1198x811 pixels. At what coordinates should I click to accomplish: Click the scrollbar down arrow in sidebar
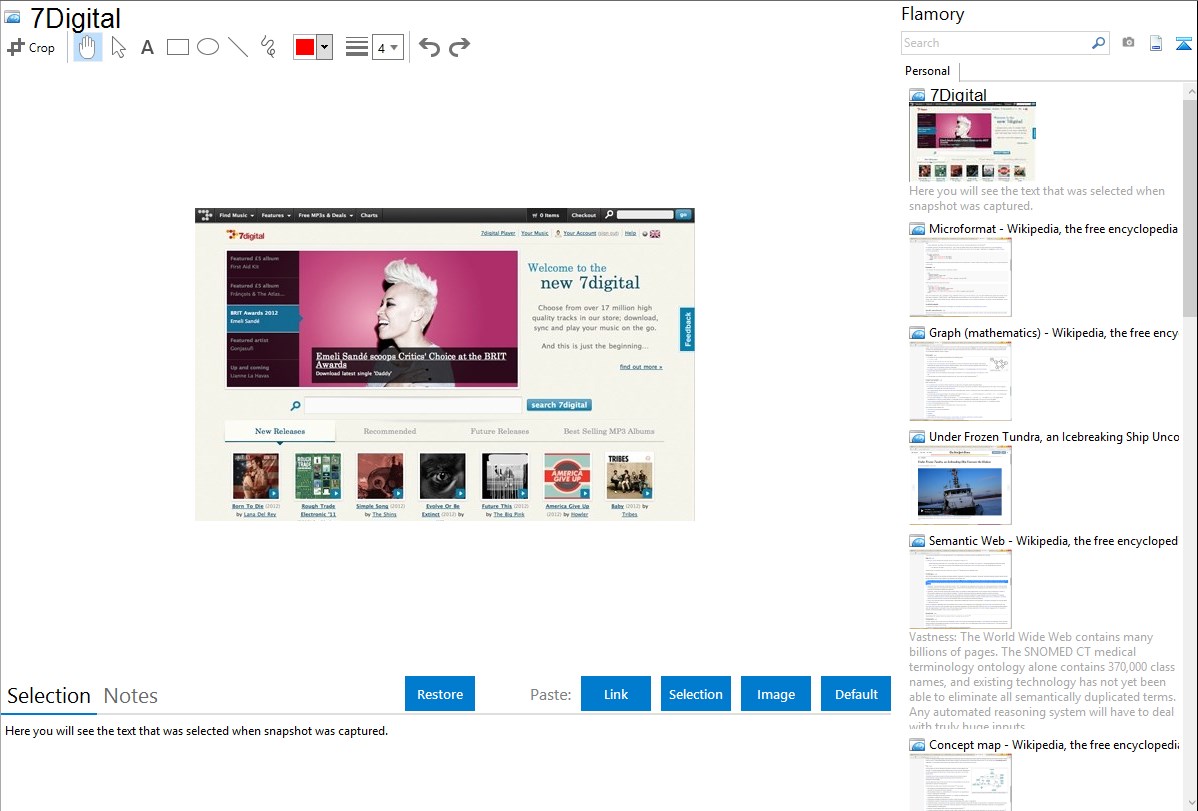[x=1190, y=803]
